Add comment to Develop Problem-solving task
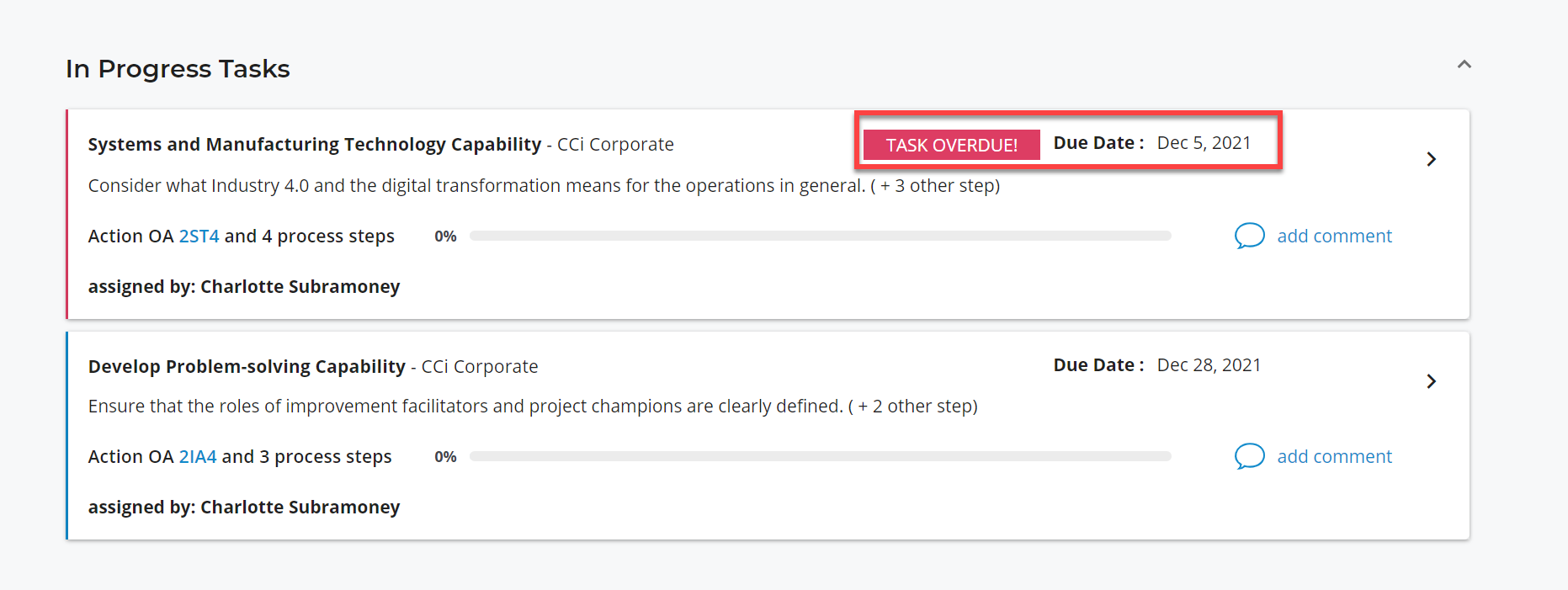Viewport: 1568px width, 590px height. [1334, 457]
